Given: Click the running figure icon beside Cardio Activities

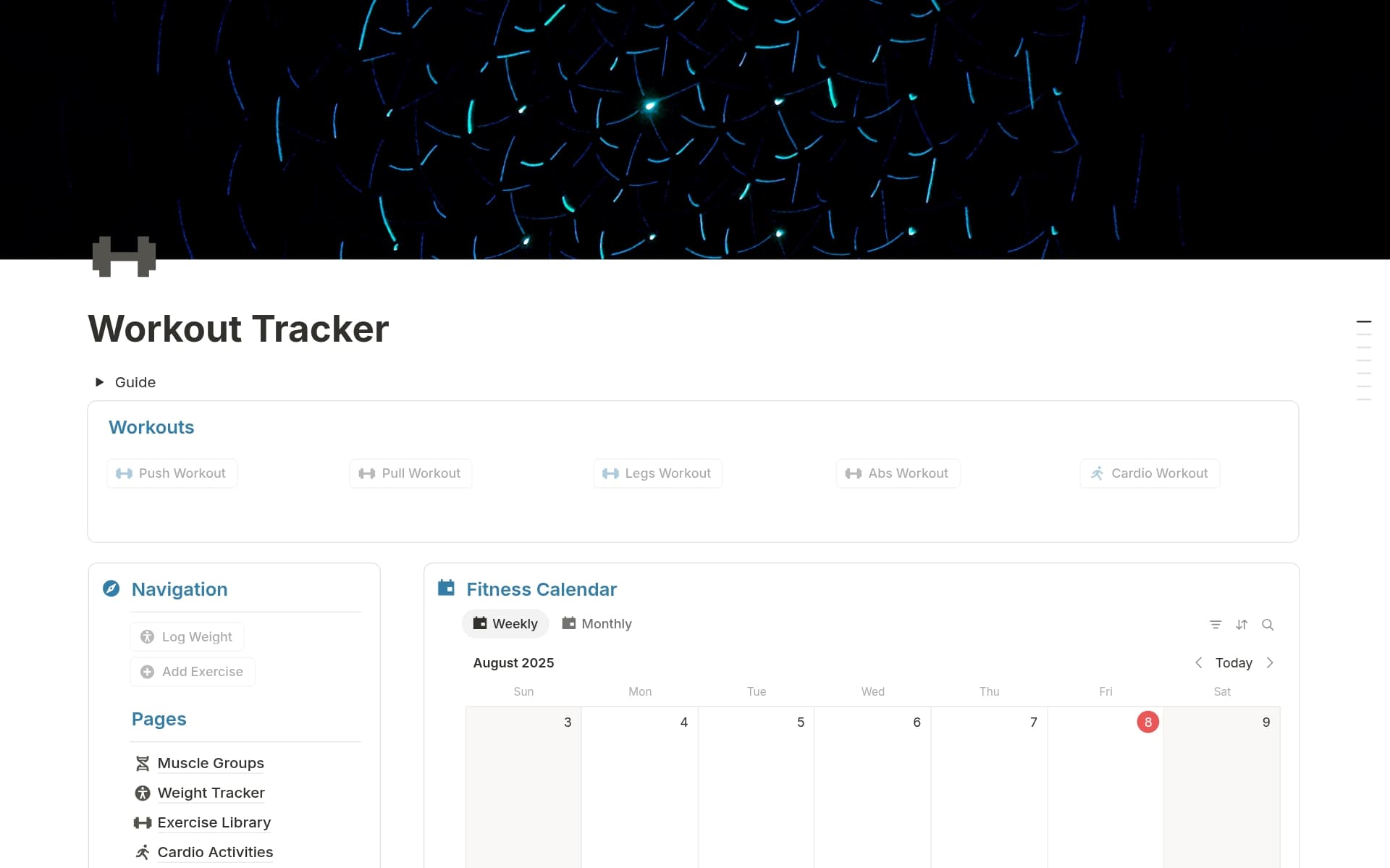Looking at the screenshot, I should coord(143,851).
